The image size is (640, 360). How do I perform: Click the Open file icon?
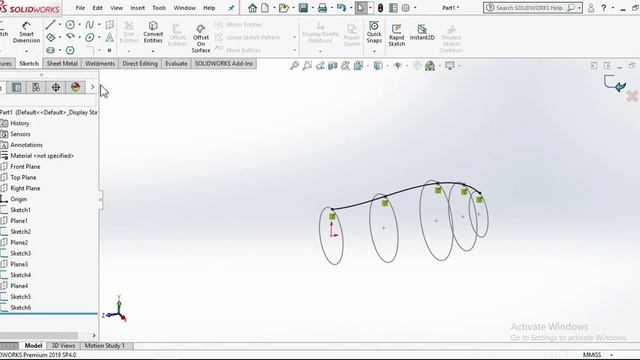(284, 8)
